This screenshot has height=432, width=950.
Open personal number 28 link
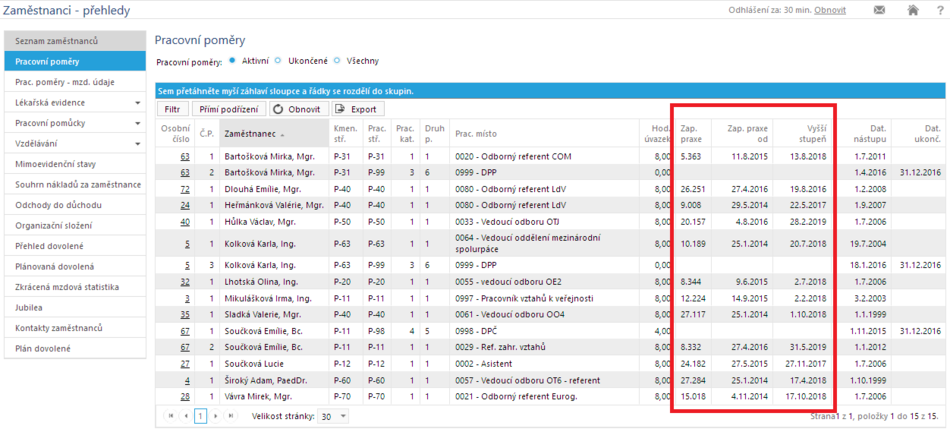tap(185, 396)
